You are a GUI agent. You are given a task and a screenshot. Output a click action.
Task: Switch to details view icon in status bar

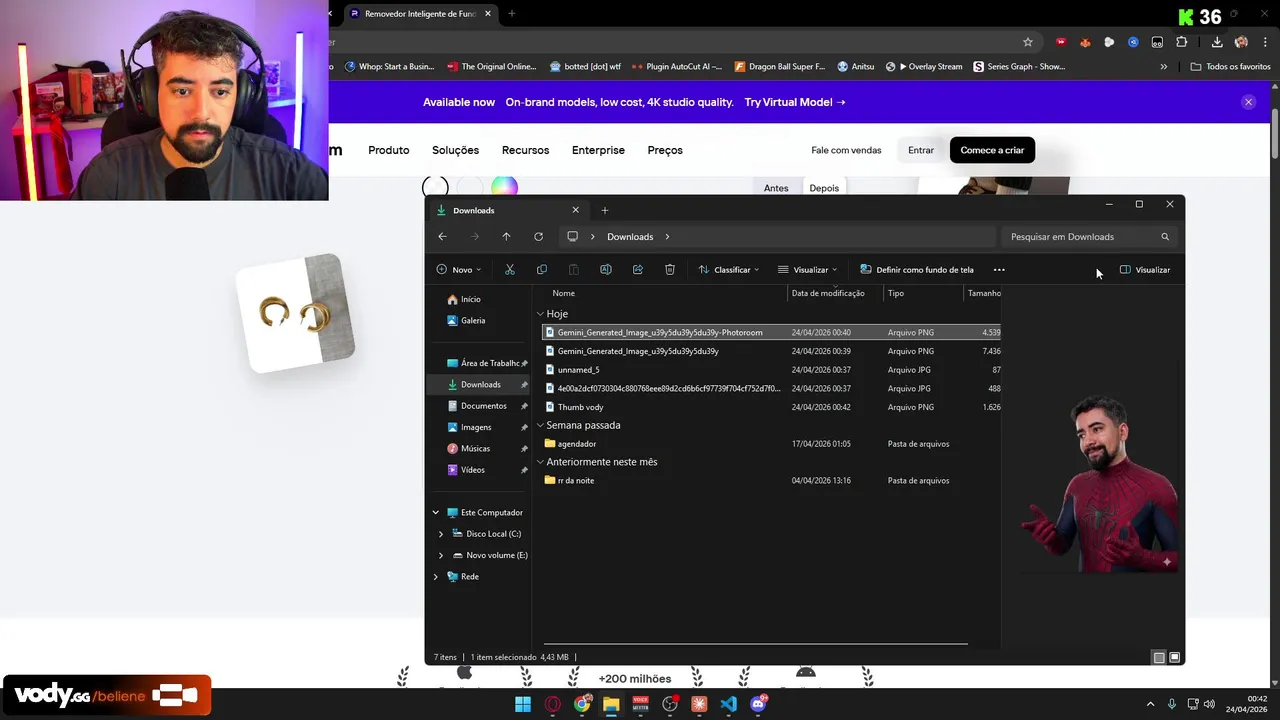click(x=1159, y=657)
